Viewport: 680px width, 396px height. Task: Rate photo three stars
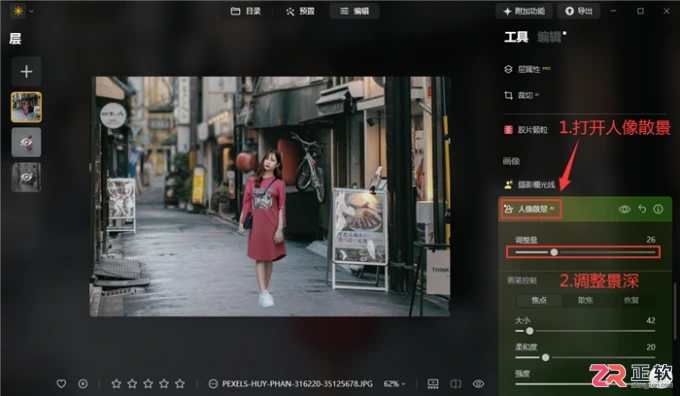(148, 384)
